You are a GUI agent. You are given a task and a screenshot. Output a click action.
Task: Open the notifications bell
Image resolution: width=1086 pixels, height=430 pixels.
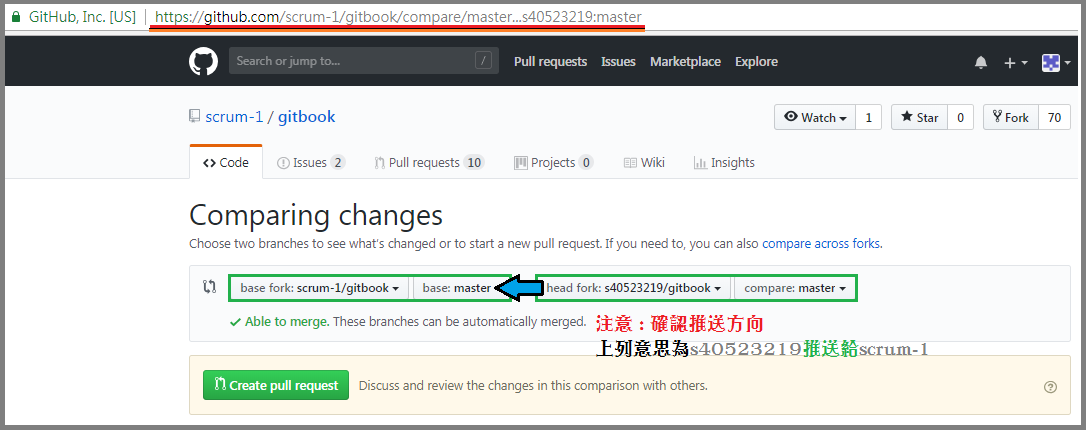[x=981, y=63]
